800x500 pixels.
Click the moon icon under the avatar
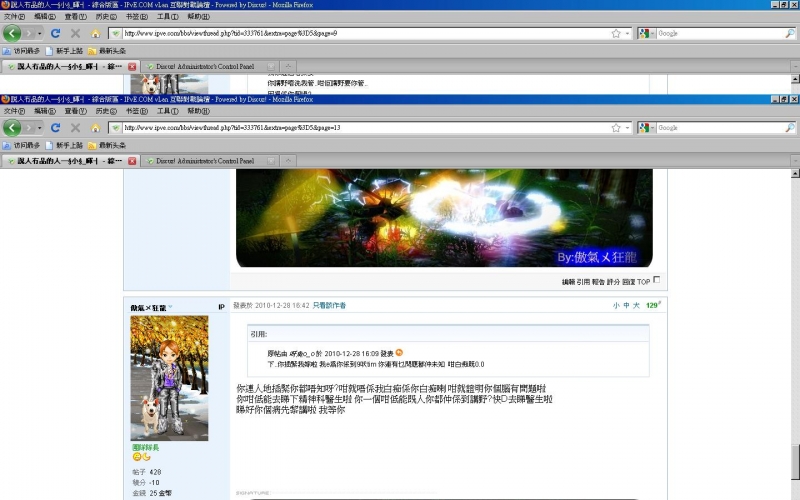coord(146,457)
